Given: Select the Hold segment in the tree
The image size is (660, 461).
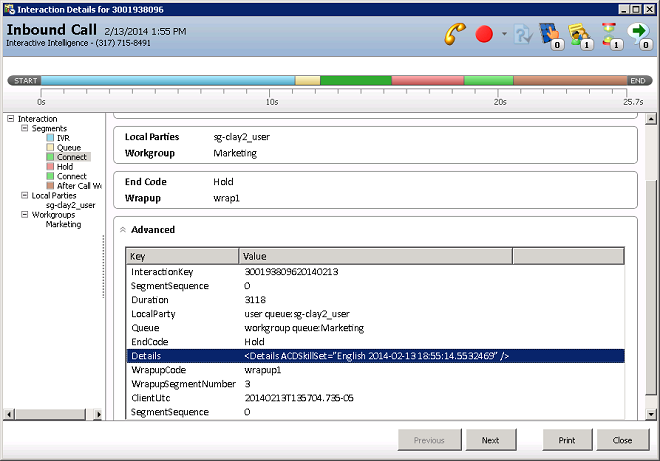Looking at the screenshot, I should [x=65, y=167].
